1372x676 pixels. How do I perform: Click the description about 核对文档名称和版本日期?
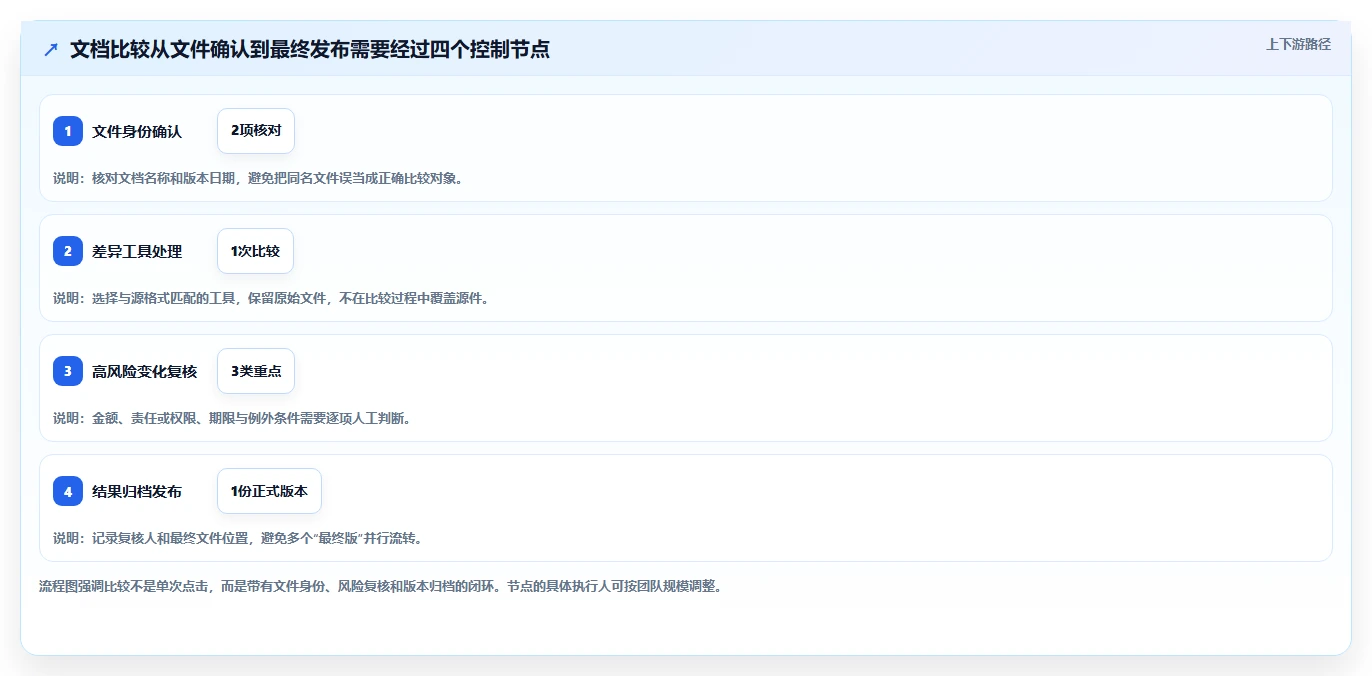point(258,178)
